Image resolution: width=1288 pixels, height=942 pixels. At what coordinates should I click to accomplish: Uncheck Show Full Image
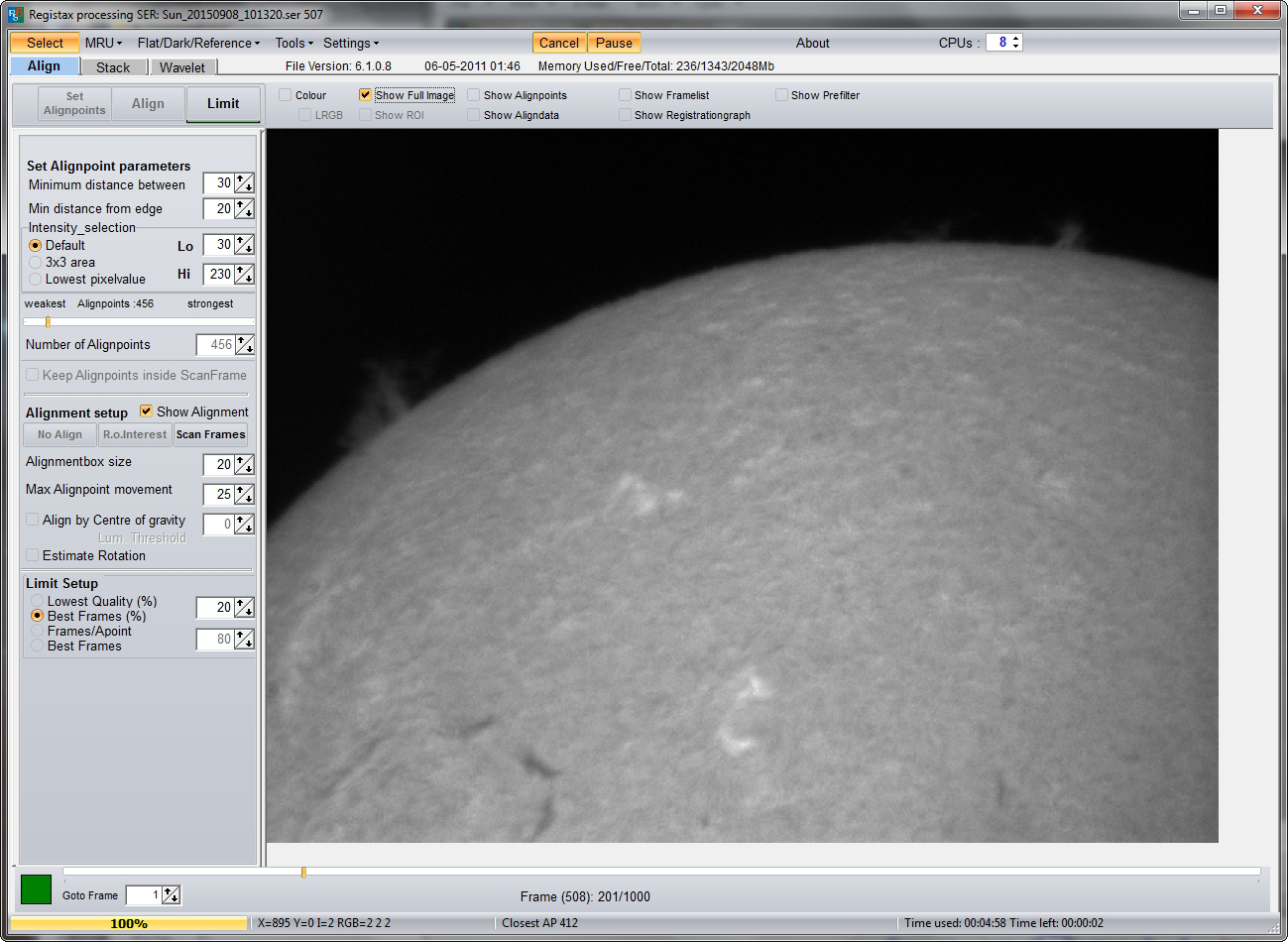(365, 95)
